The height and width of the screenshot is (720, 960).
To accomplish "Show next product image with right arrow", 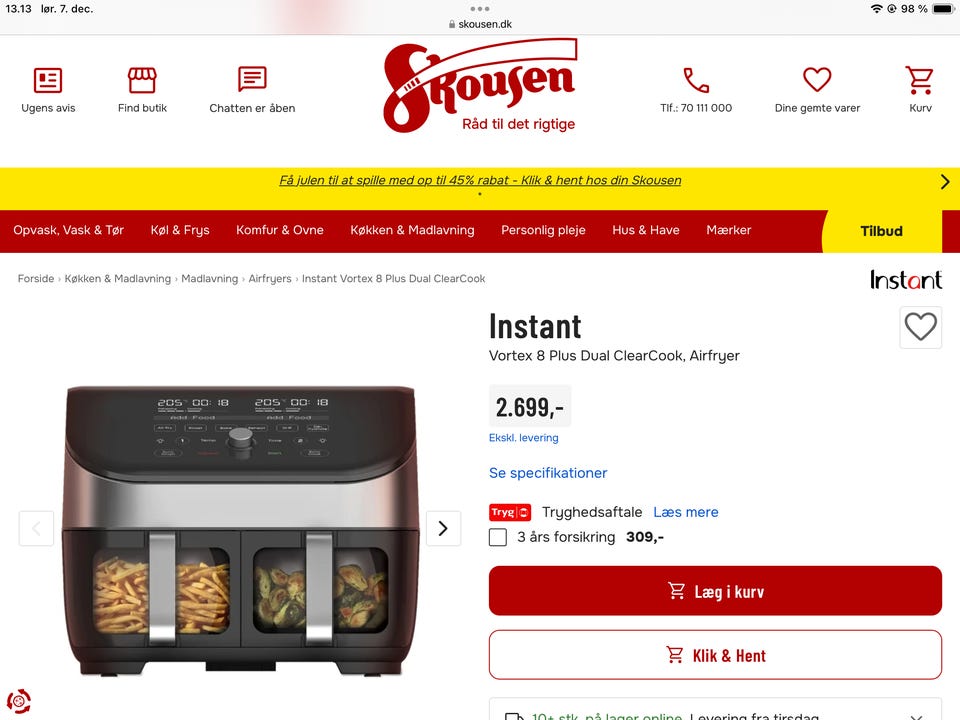I will (443, 528).
